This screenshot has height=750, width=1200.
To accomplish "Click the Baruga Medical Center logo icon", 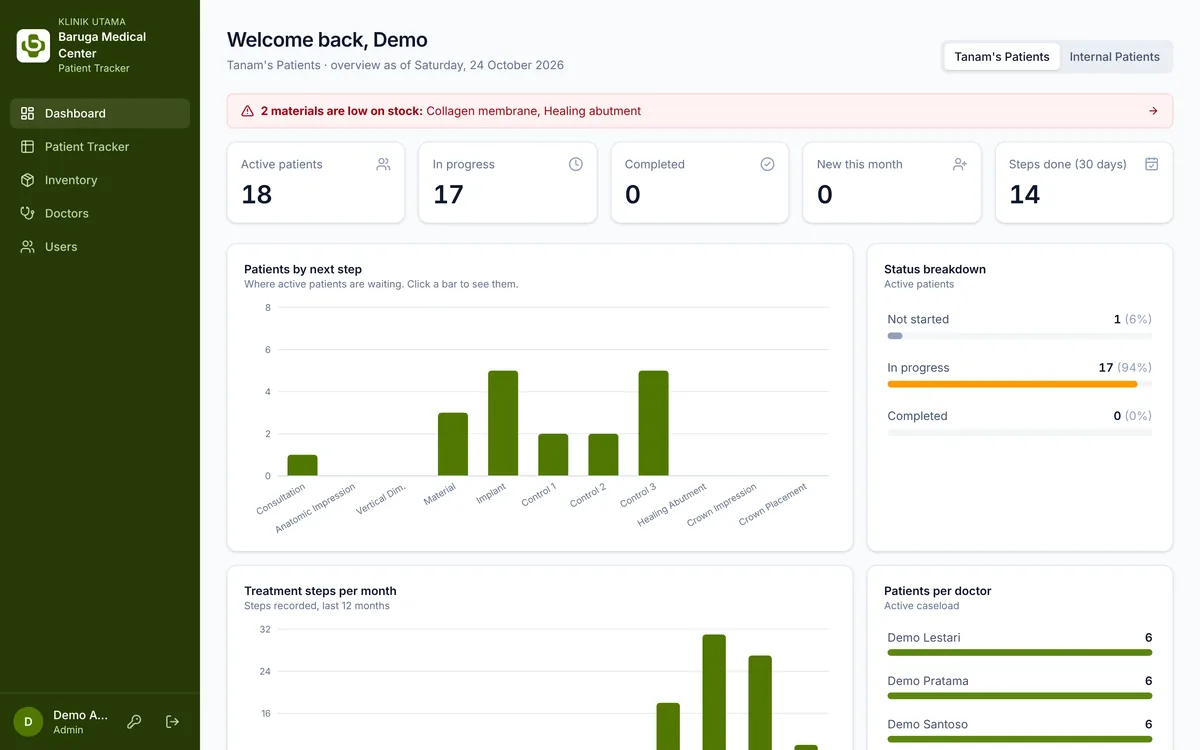I will tap(33, 46).
